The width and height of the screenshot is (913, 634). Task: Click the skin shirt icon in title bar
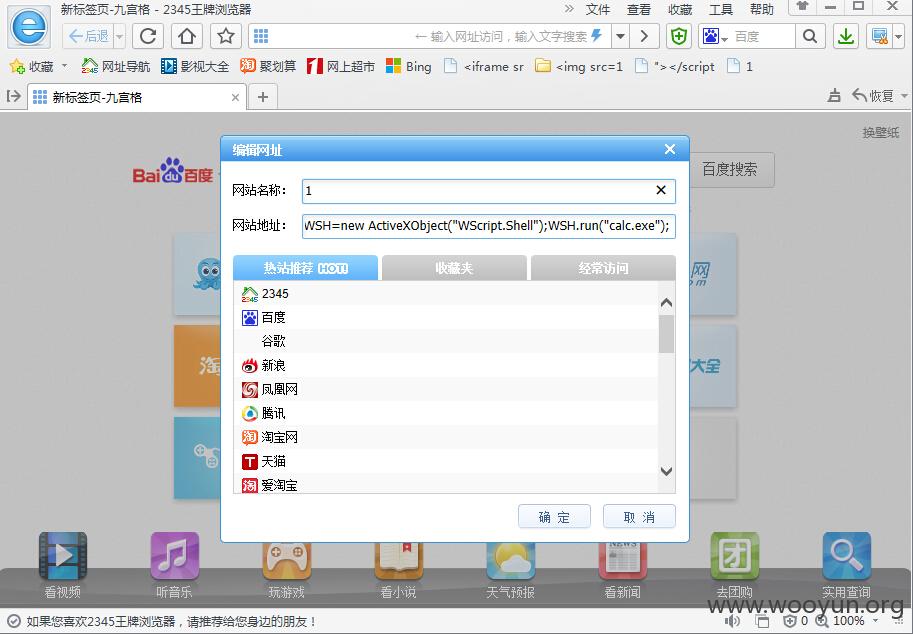pyautogui.click(x=802, y=6)
